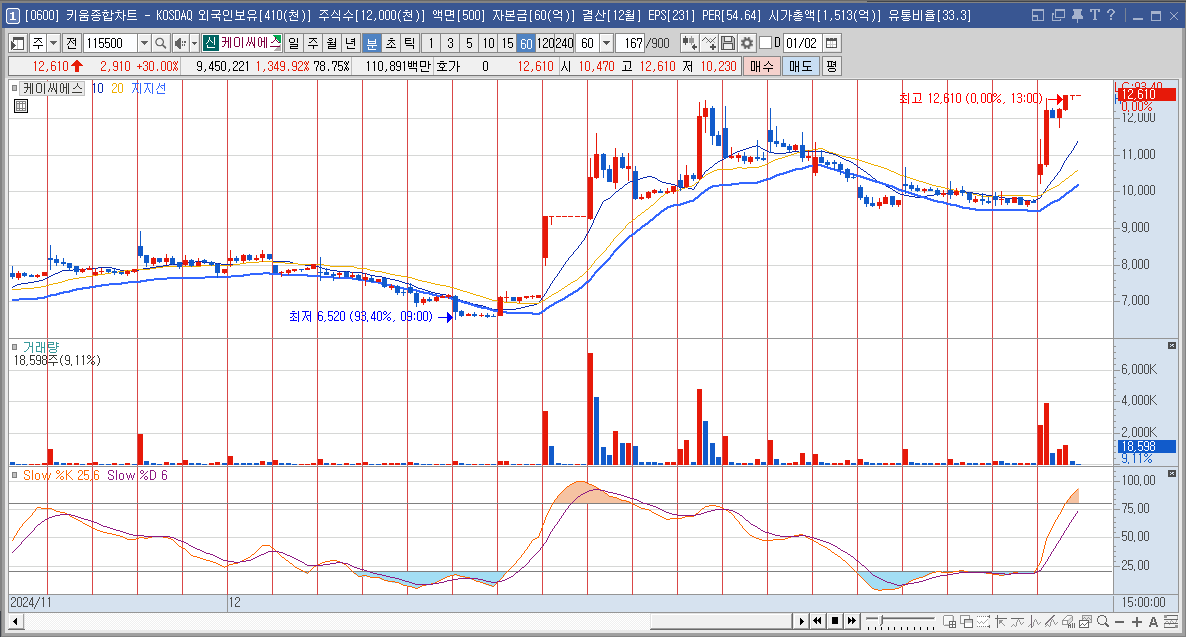Click the add candlestick chart icon
The height and width of the screenshot is (637, 1186).
[689, 43]
